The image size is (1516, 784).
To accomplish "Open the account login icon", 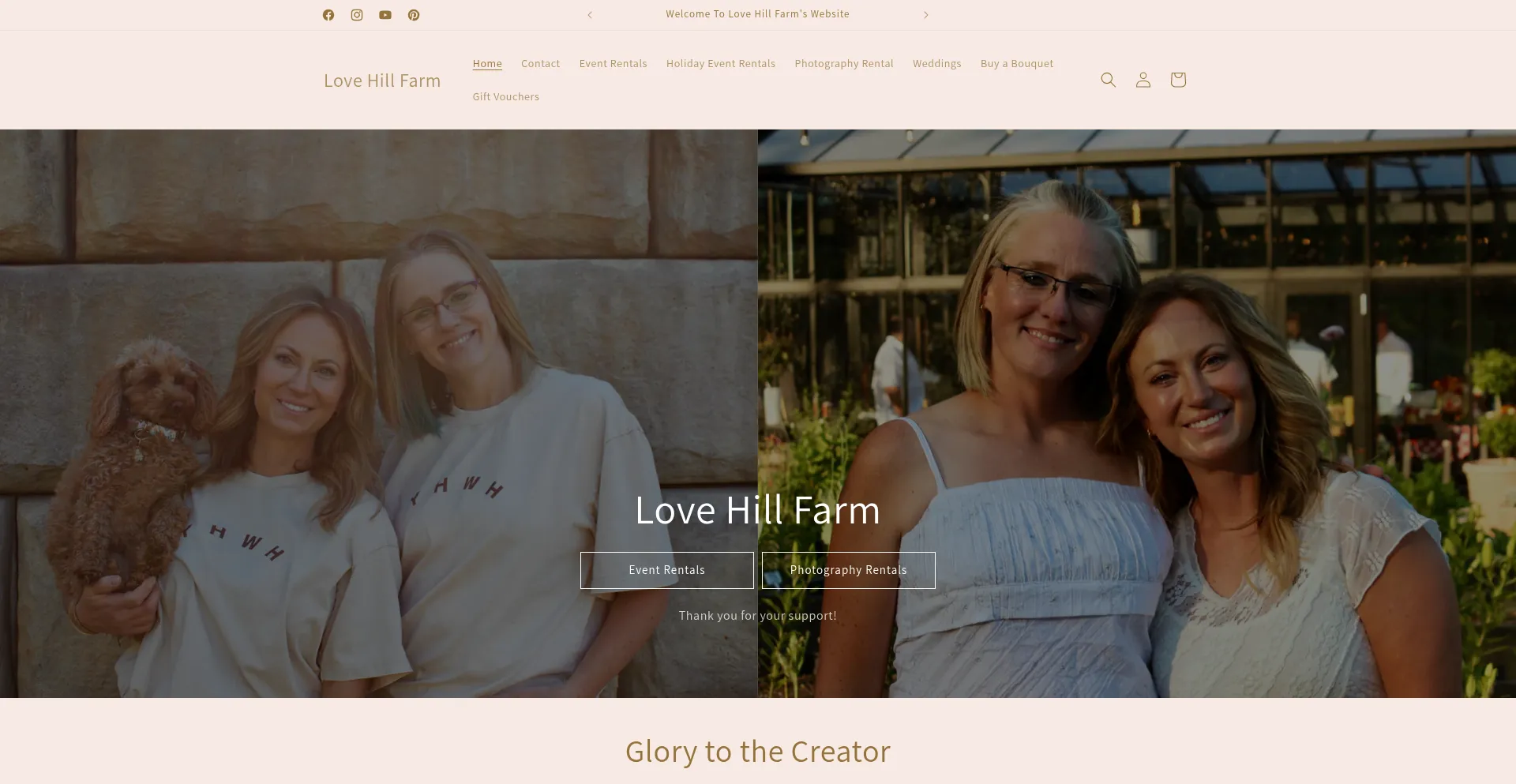I will (1143, 80).
